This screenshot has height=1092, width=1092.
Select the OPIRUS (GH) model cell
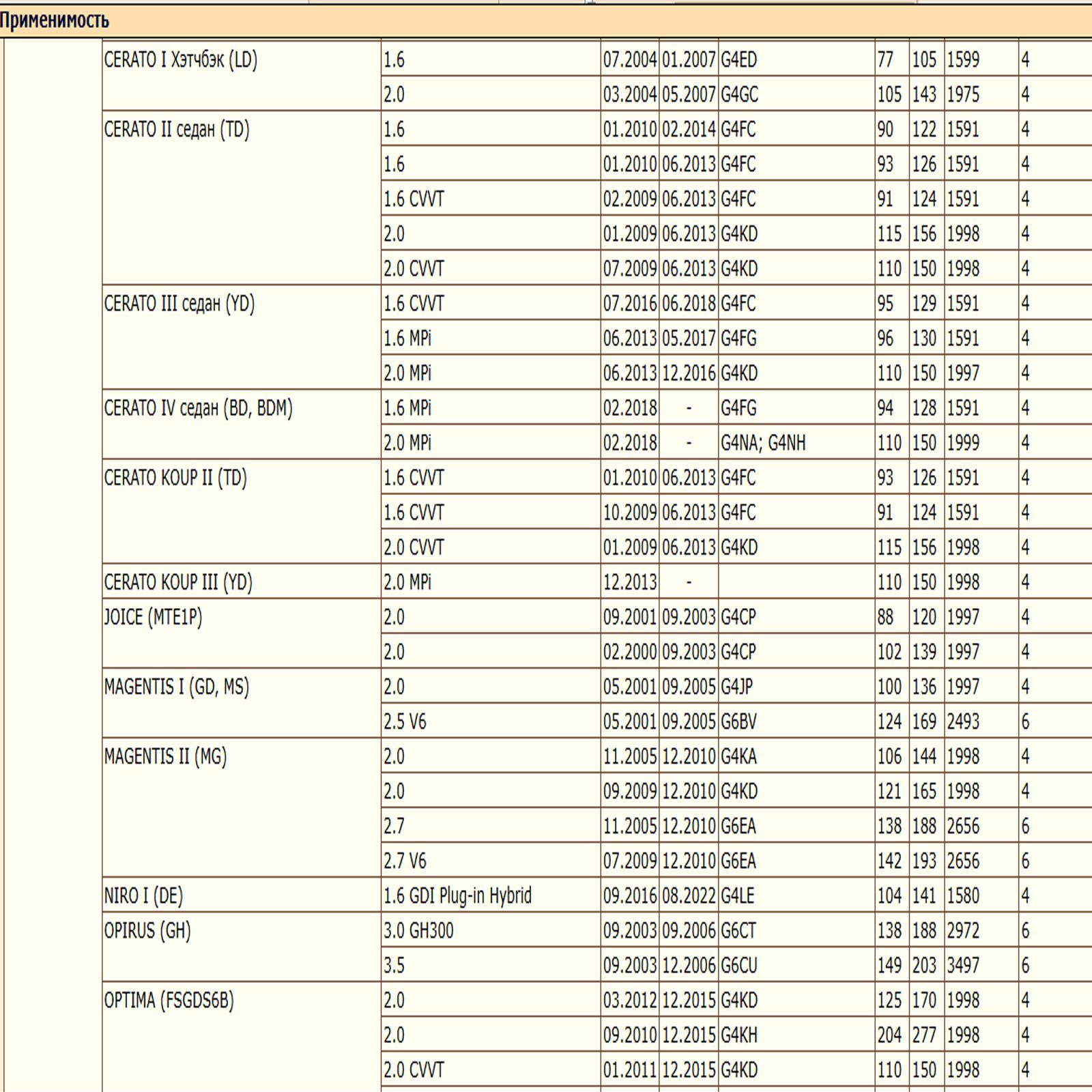147,930
